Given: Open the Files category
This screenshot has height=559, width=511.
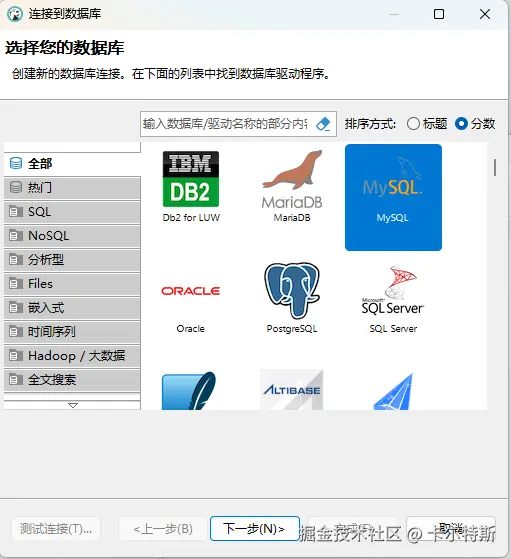Looking at the screenshot, I should pos(72,284).
